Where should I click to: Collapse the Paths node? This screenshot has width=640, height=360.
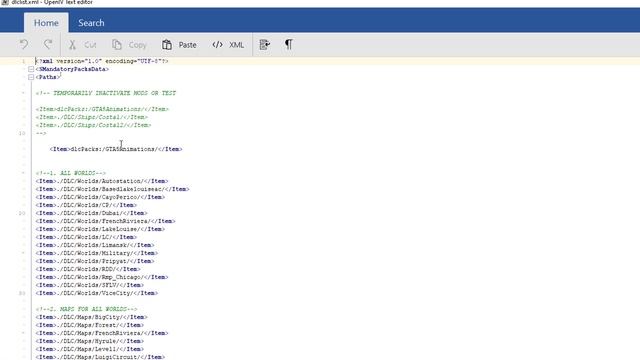31,77
